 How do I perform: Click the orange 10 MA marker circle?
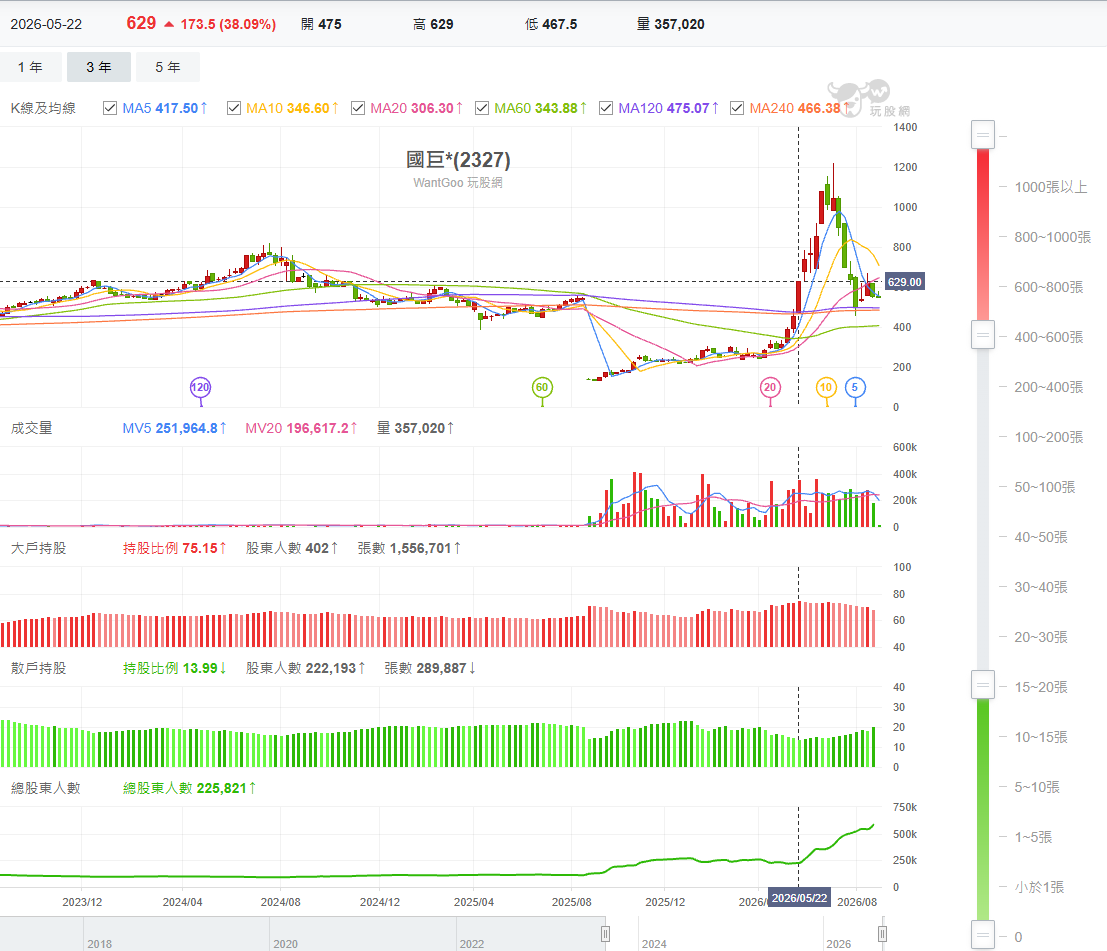[826, 387]
